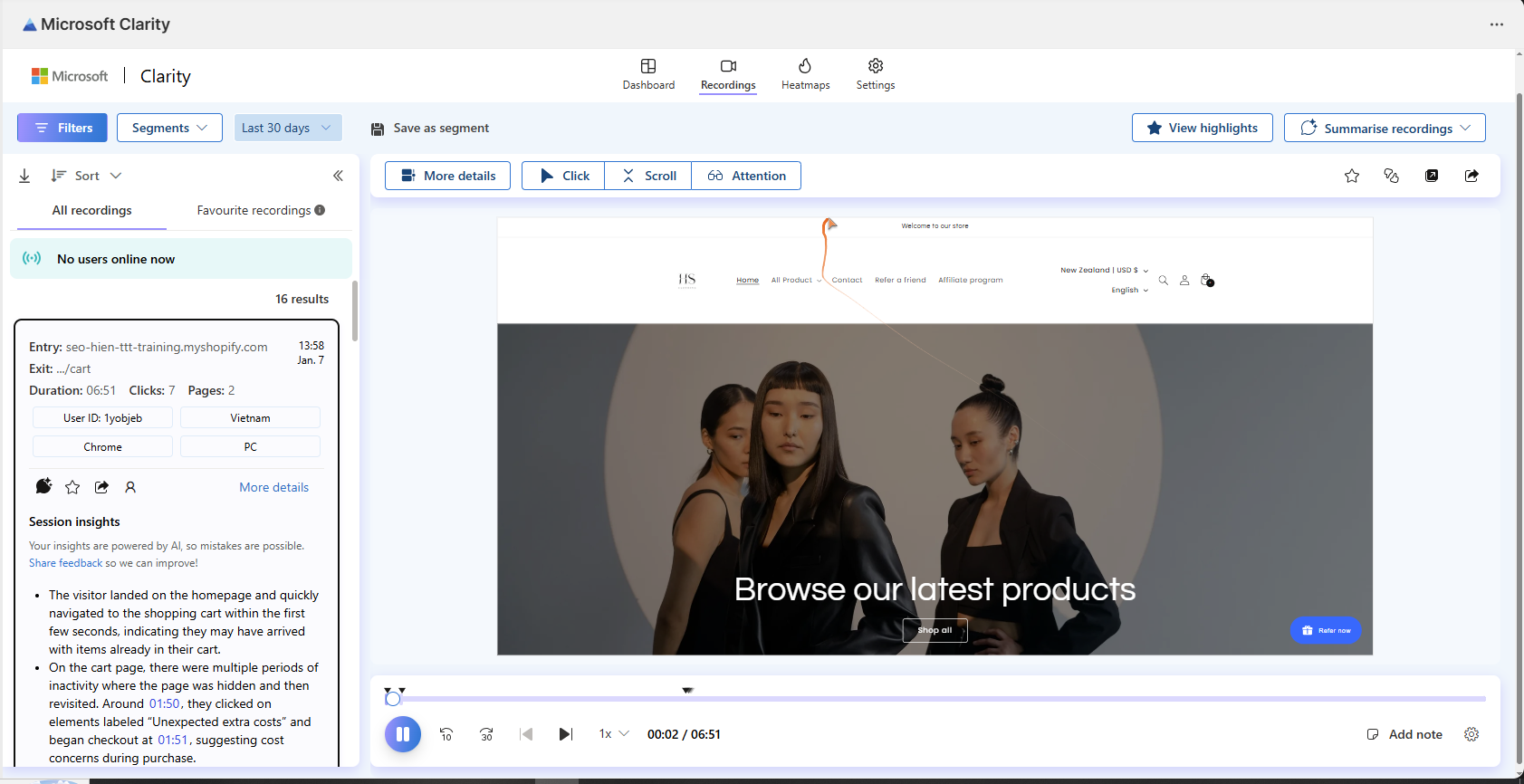Go to previous recording
This screenshot has height=784, width=1524.
[526, 734]
